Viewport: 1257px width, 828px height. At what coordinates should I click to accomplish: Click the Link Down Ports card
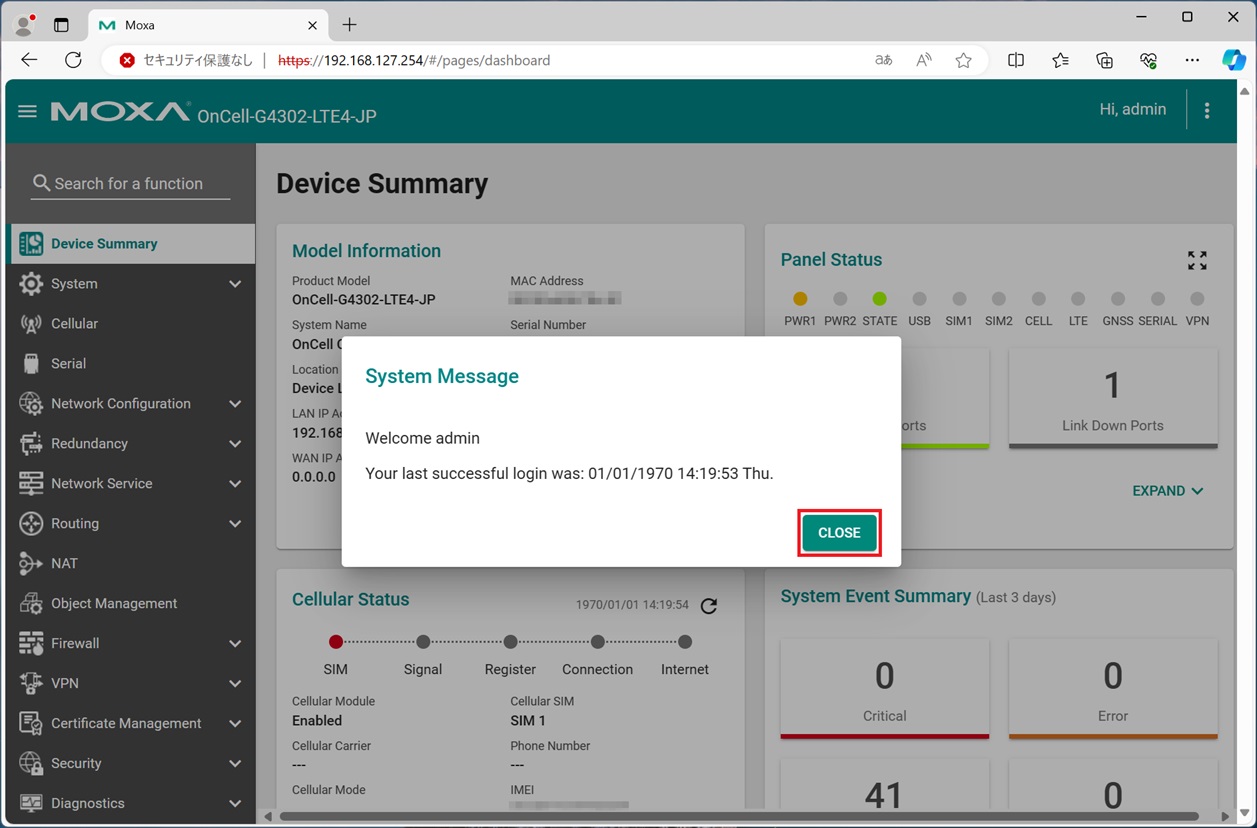1113,397
